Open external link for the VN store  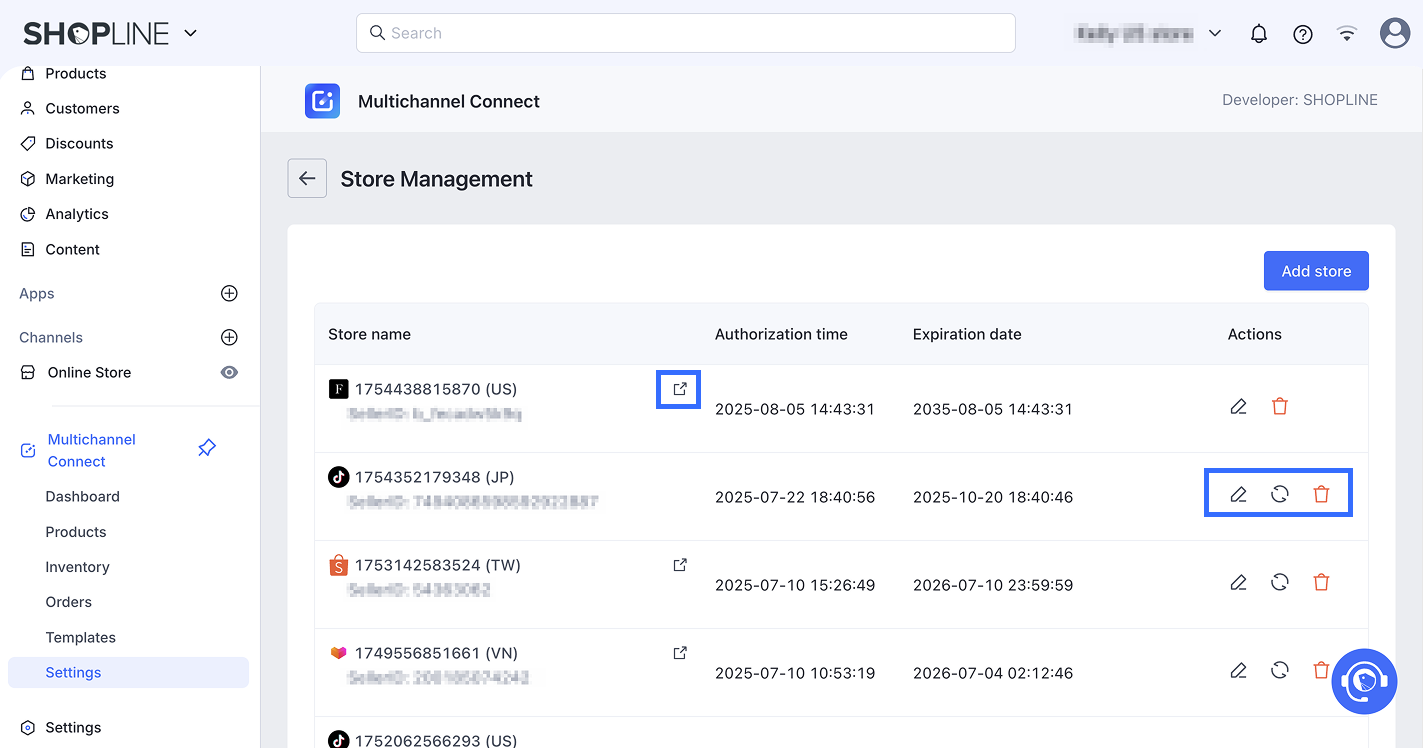680,653
